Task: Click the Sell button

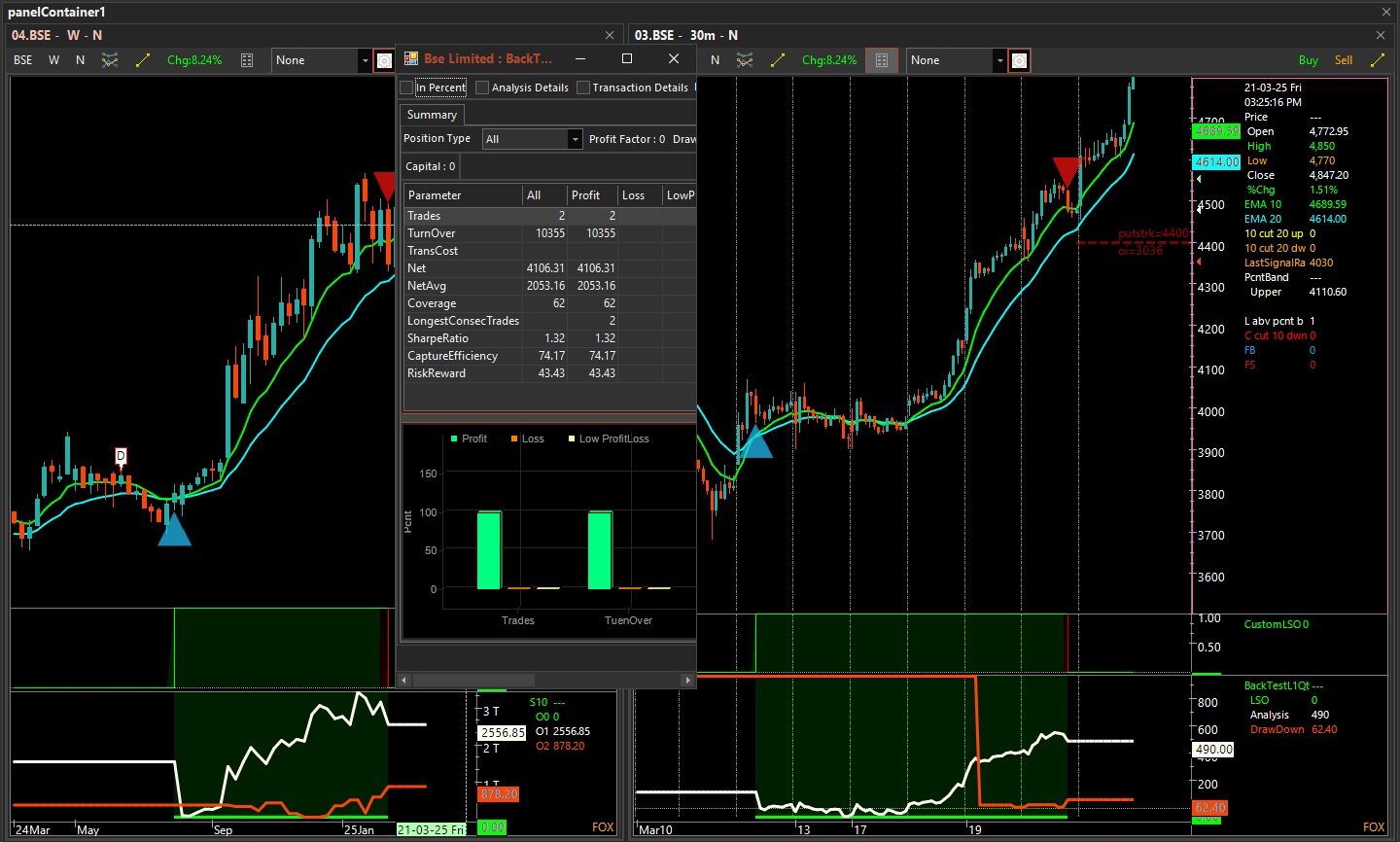Action: click(x=1344, y=60)
